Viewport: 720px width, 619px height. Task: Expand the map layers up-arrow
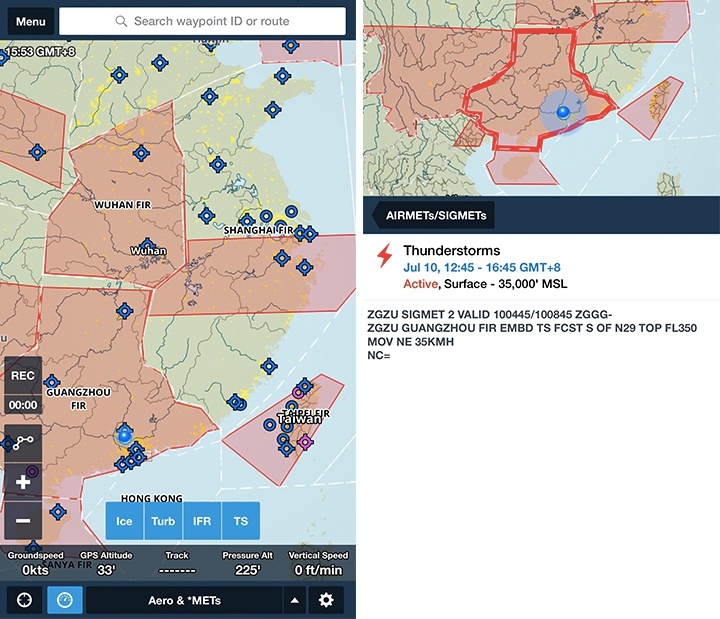295,600
